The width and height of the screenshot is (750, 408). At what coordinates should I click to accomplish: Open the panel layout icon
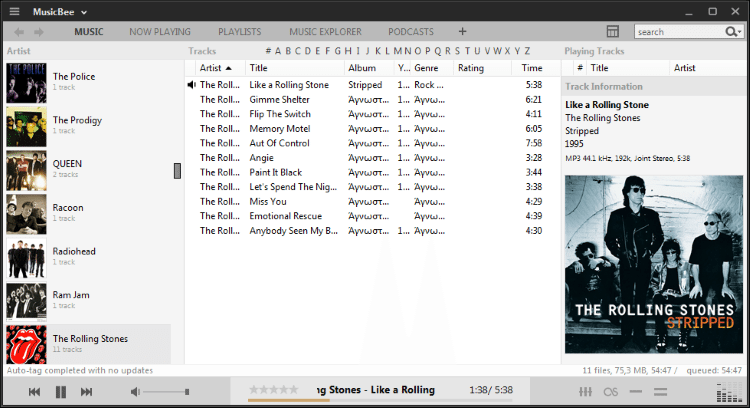(613, 32)
